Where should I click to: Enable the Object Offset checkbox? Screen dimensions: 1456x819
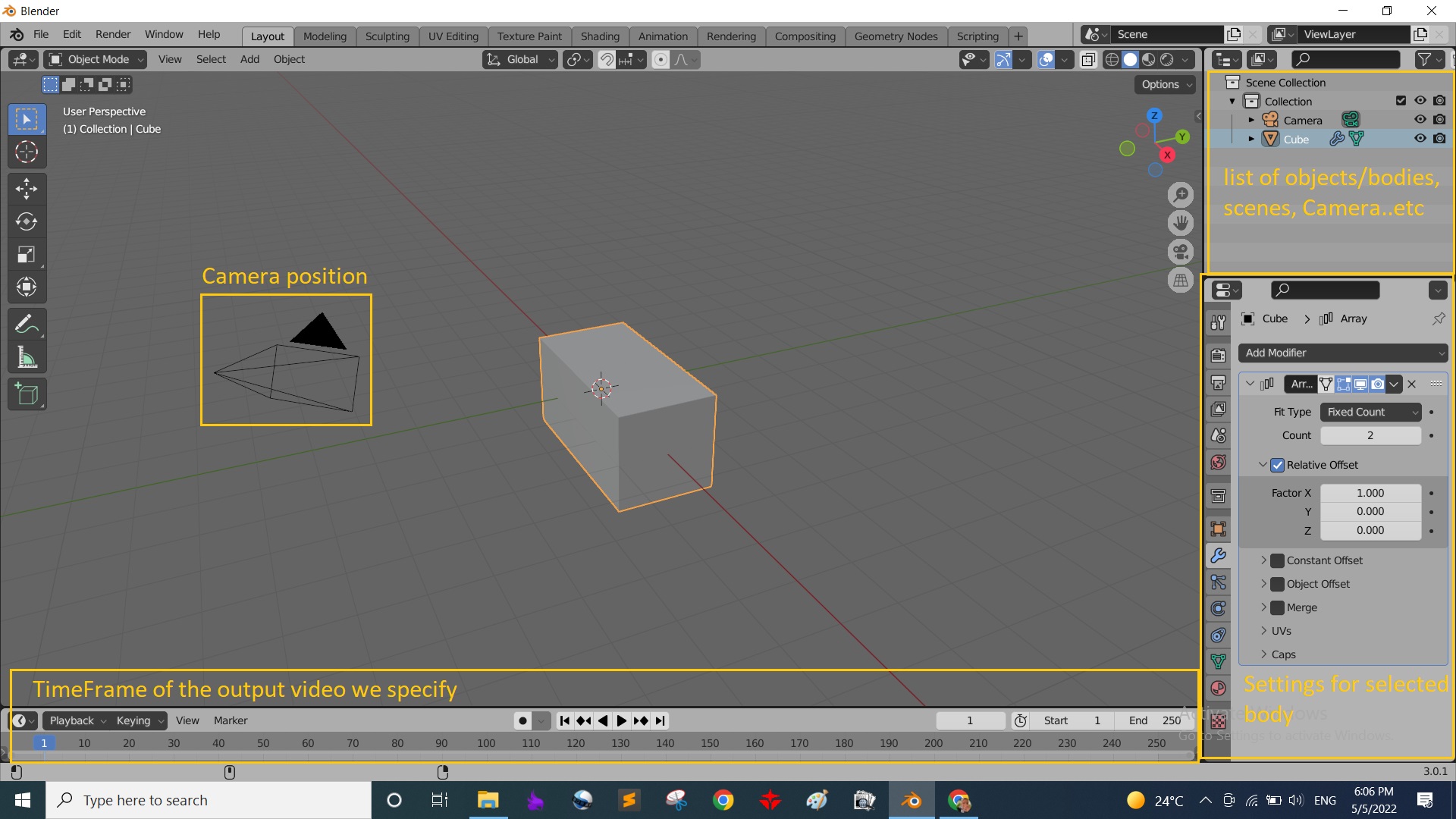point(1278,584)
